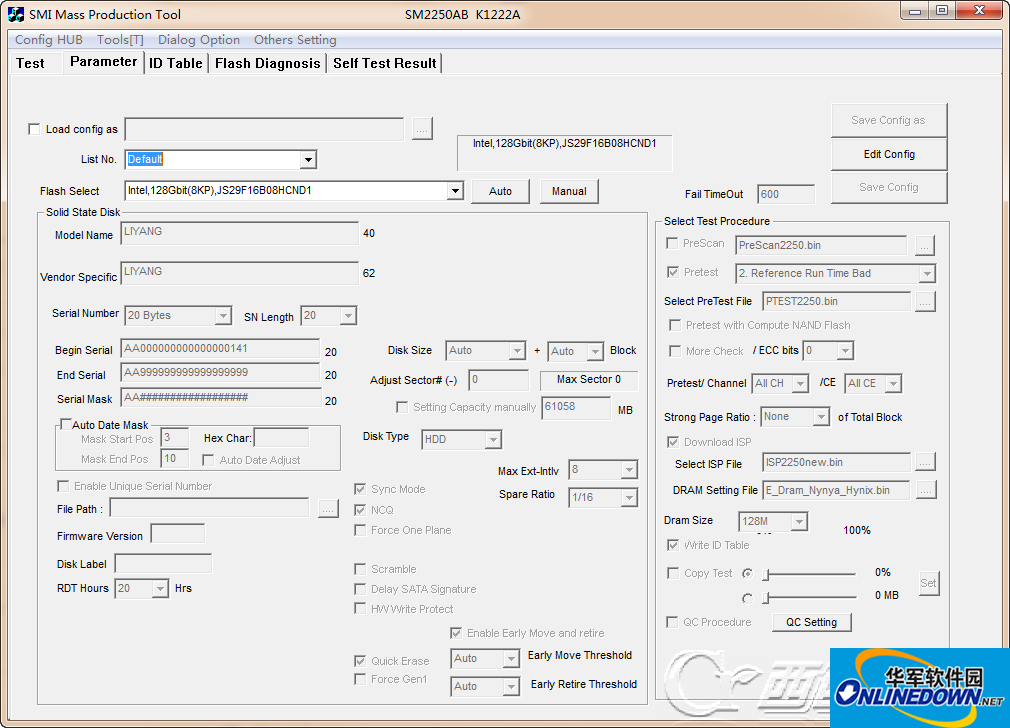Switch to Test tab
This screenshot has width=1010, height=728.
point(30,63)
